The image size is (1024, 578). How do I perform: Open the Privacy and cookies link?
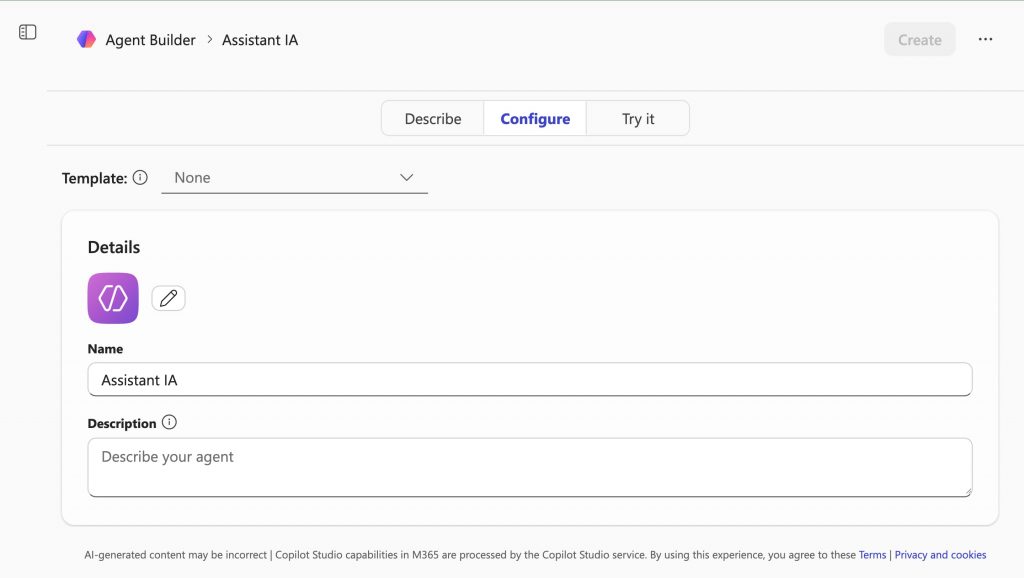point(940,555)
